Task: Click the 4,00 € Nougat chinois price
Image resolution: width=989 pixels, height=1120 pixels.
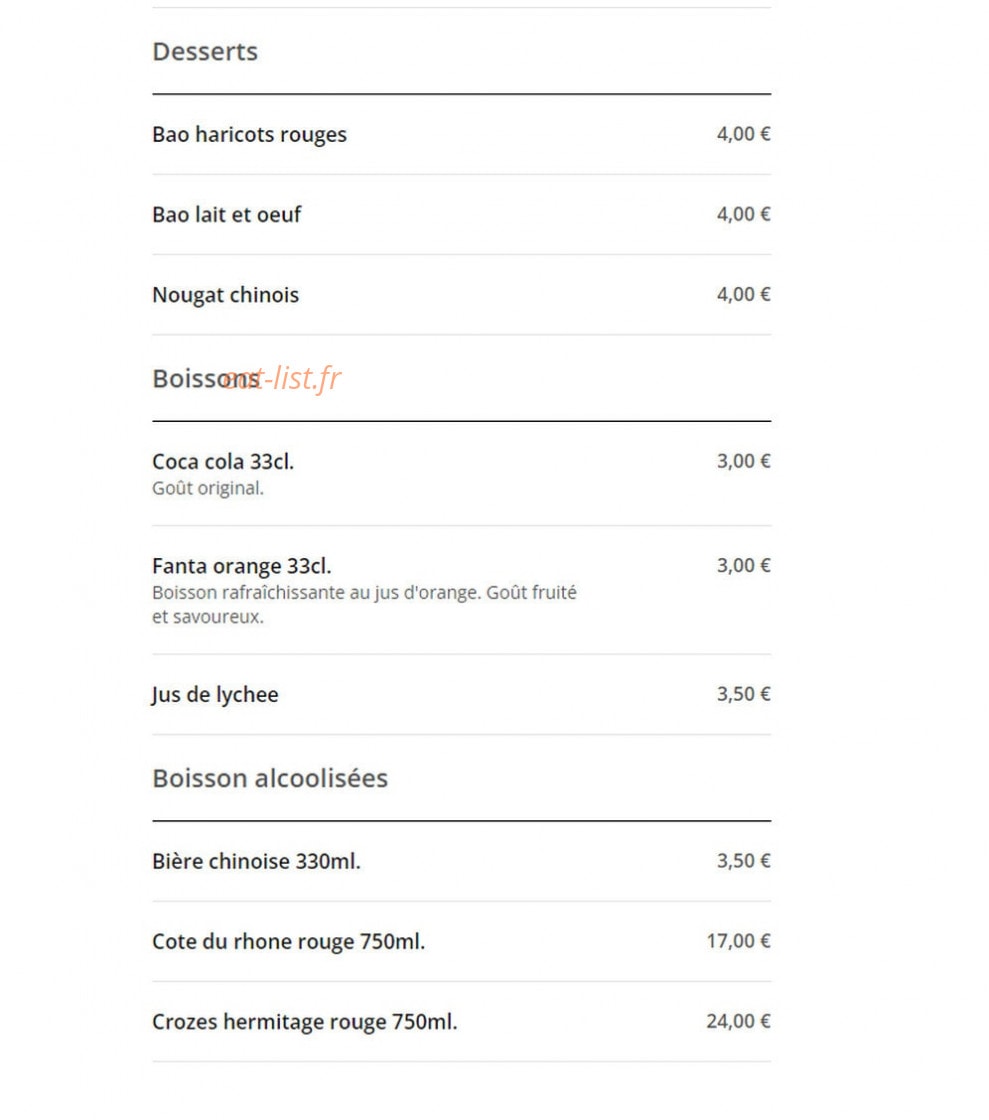Action: (x=743, y=294)
